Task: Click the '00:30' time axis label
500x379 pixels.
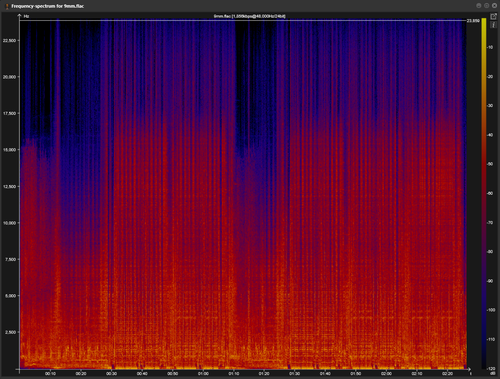Action: [112, 374]
